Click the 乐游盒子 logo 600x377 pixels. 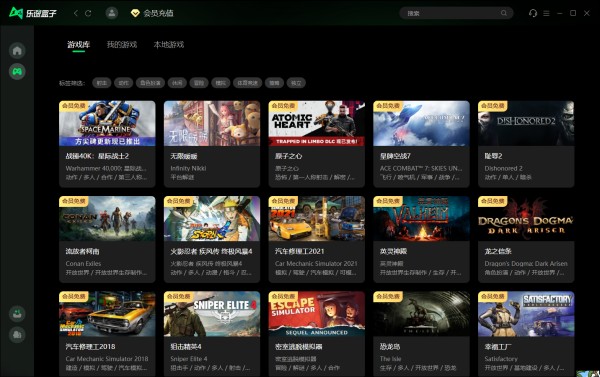[33, 13]
